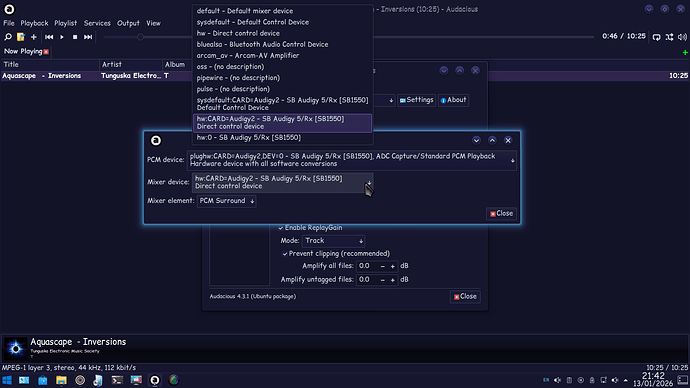
Task: Choose 'pulse - (no description)' option
Action: tap(283, 89)
